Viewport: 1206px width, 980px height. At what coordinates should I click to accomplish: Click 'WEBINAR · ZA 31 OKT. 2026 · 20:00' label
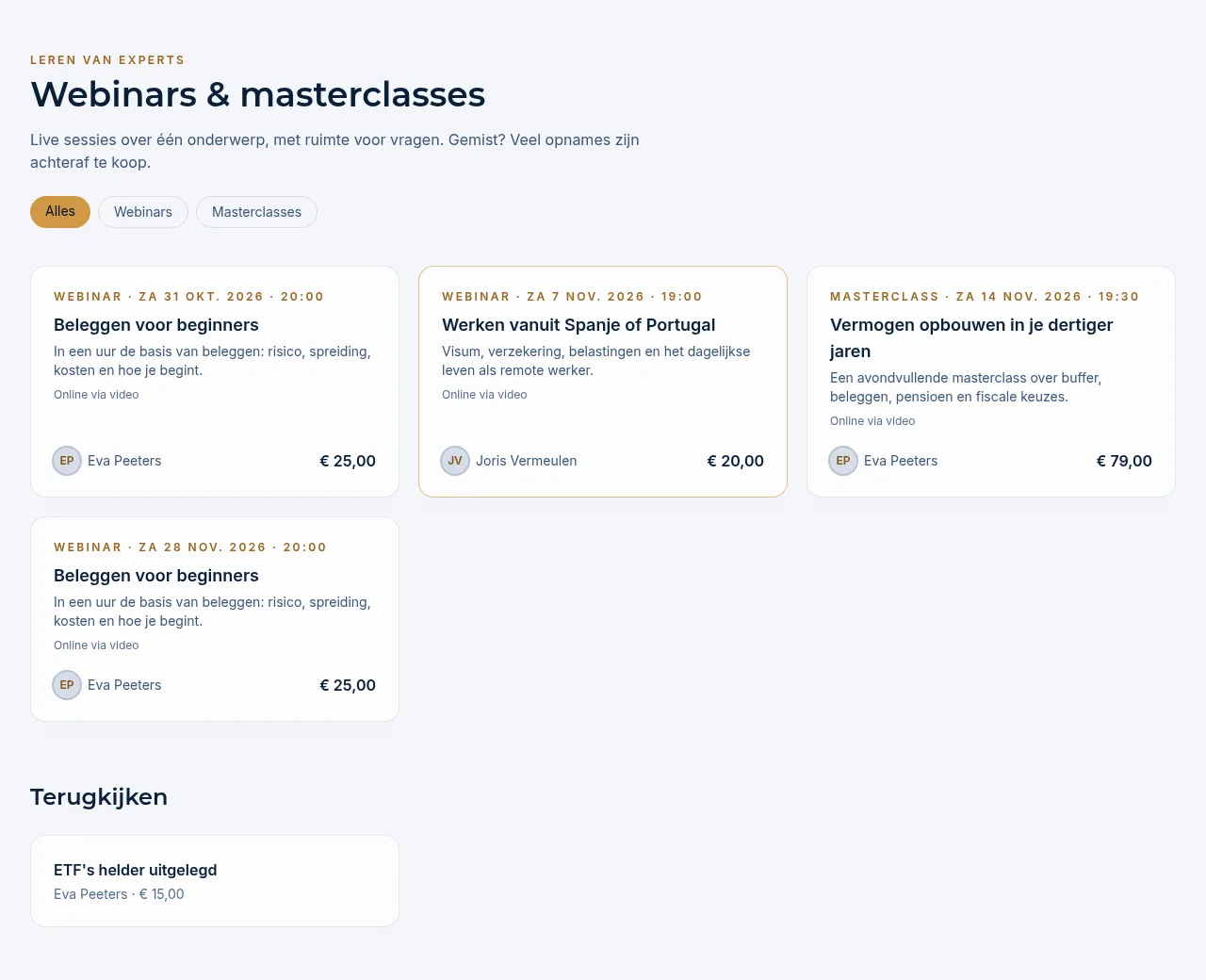(188, 297)
